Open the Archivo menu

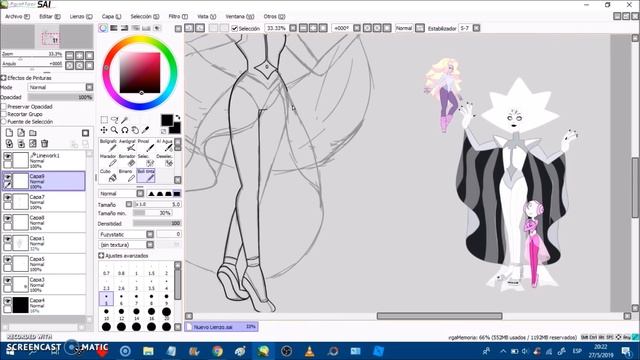17,16
